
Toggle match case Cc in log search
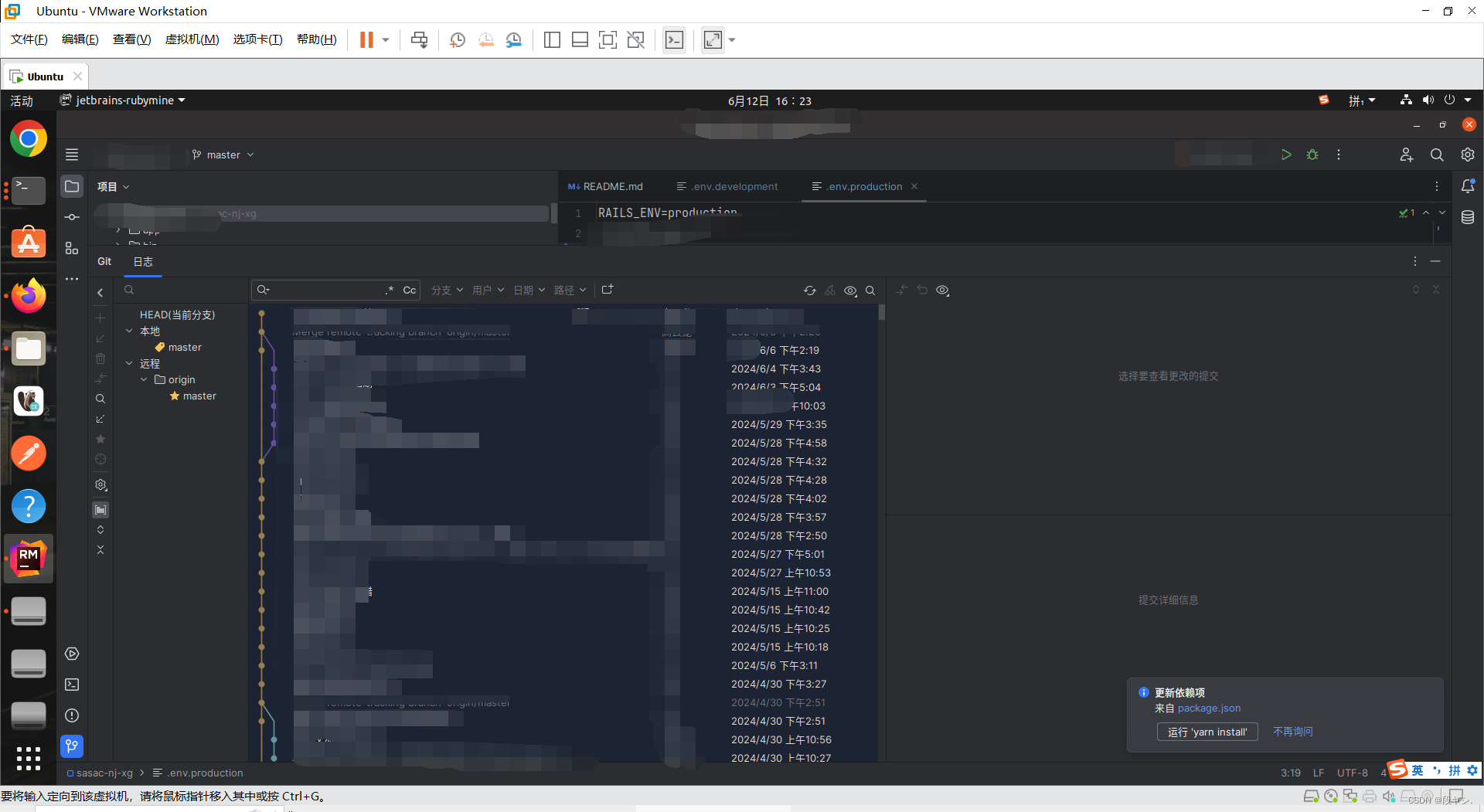click(x=409, y=290)
